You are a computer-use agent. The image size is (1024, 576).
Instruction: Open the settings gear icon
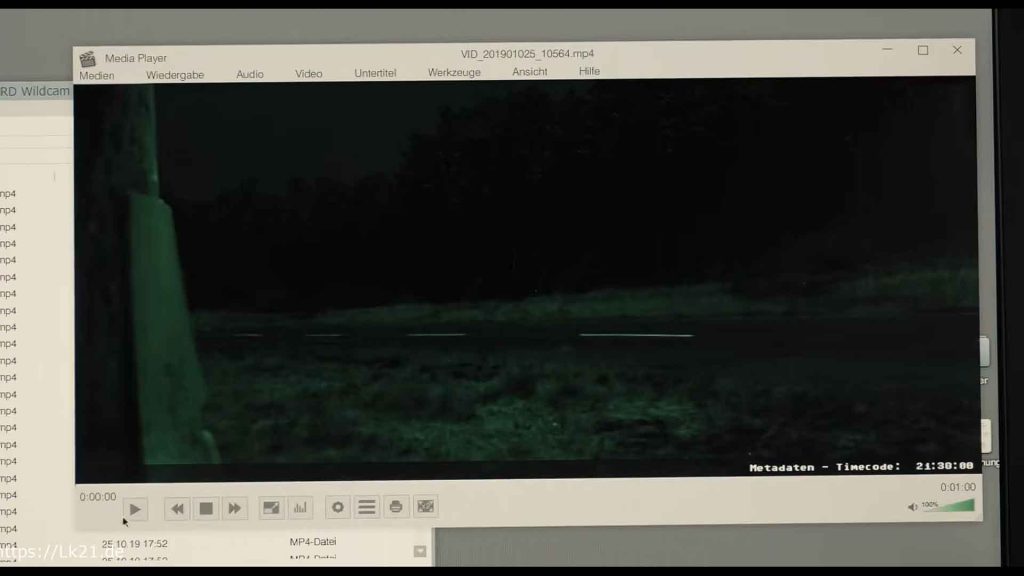click(338, 507)
